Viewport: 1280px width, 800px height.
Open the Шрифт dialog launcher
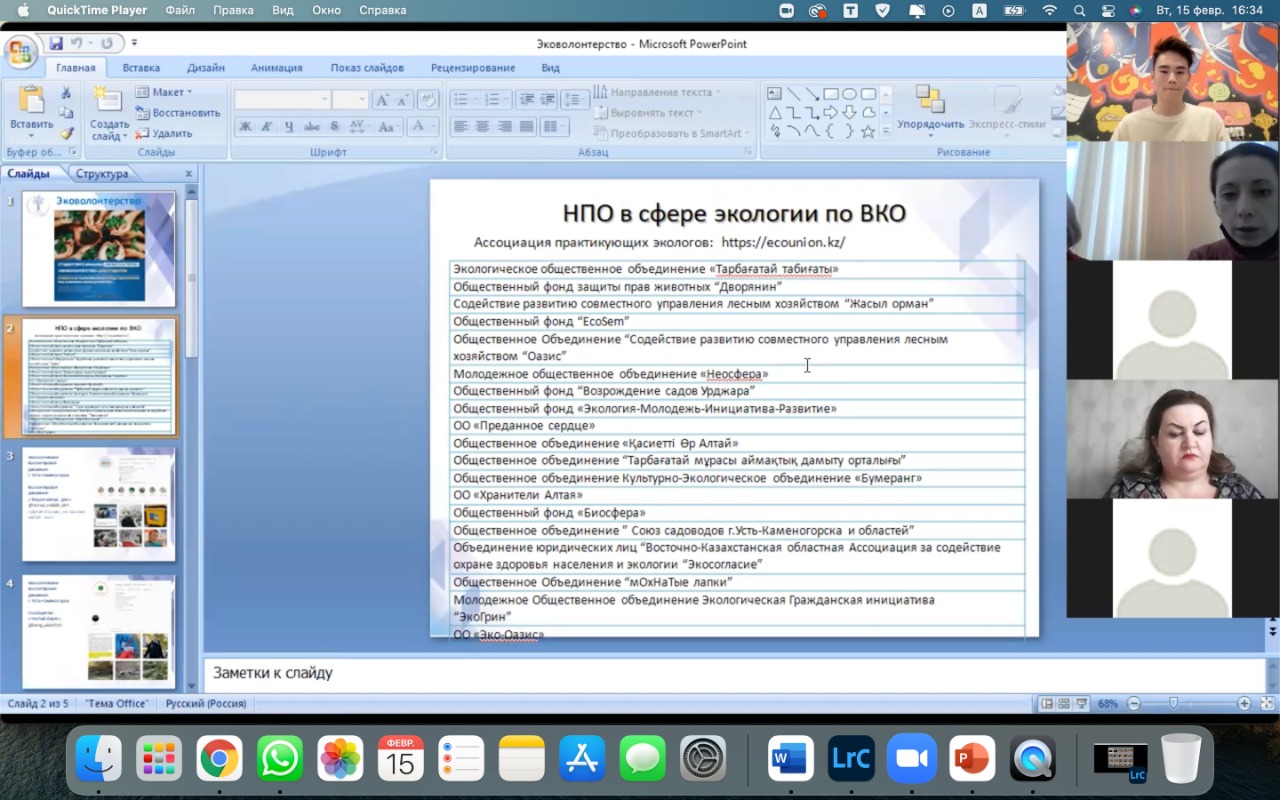[x=434, y=152]
